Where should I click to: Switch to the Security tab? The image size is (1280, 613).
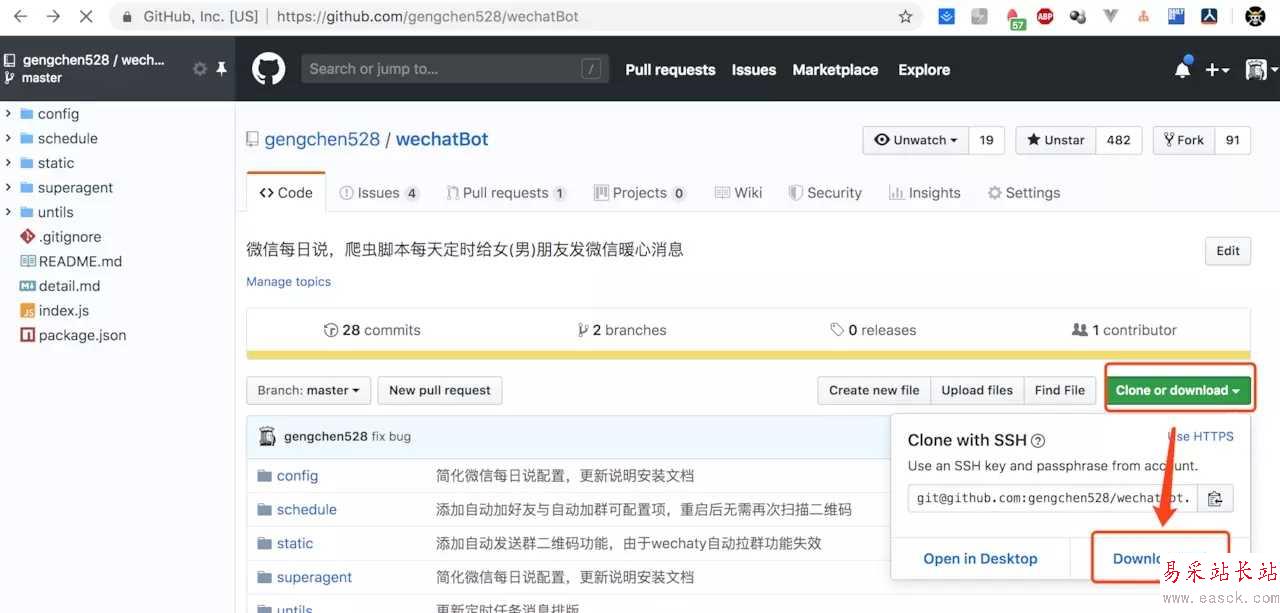(x=825, y=193)
